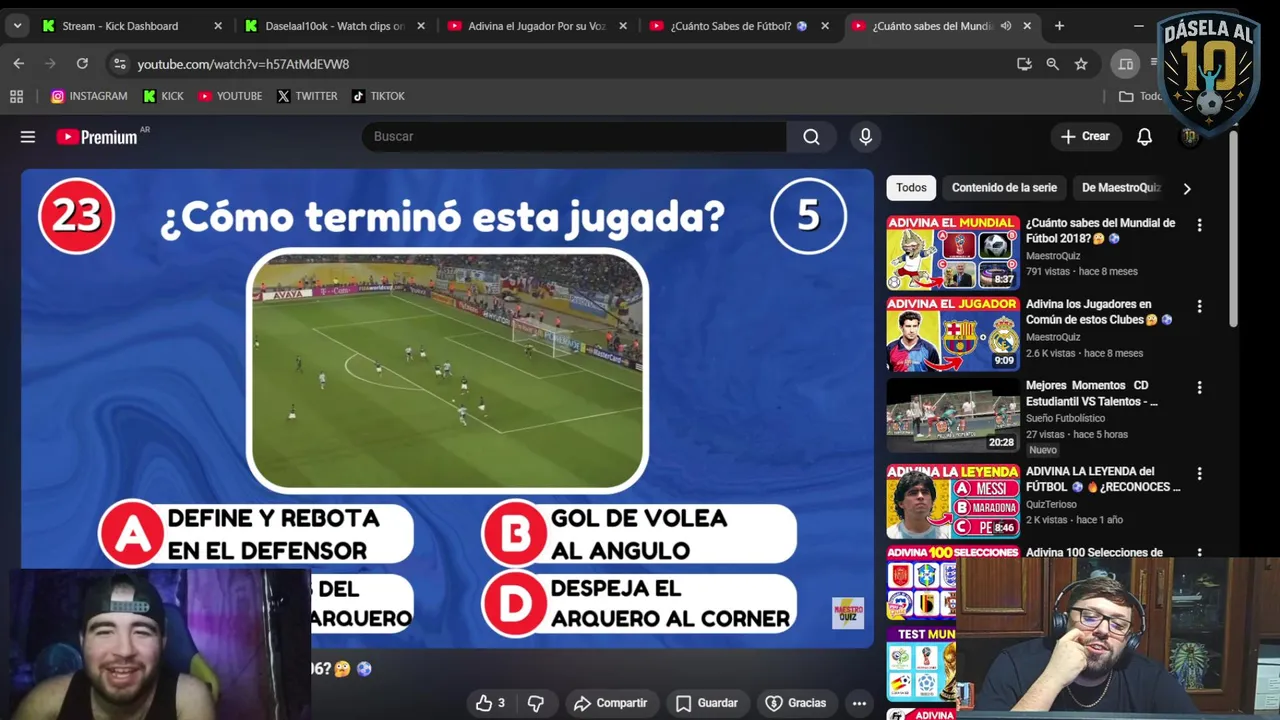Open options menu for Mundial de Fútbol 2018 video
The image size is (1280, 720).
pyautogui.click(x=1199, y=226)
